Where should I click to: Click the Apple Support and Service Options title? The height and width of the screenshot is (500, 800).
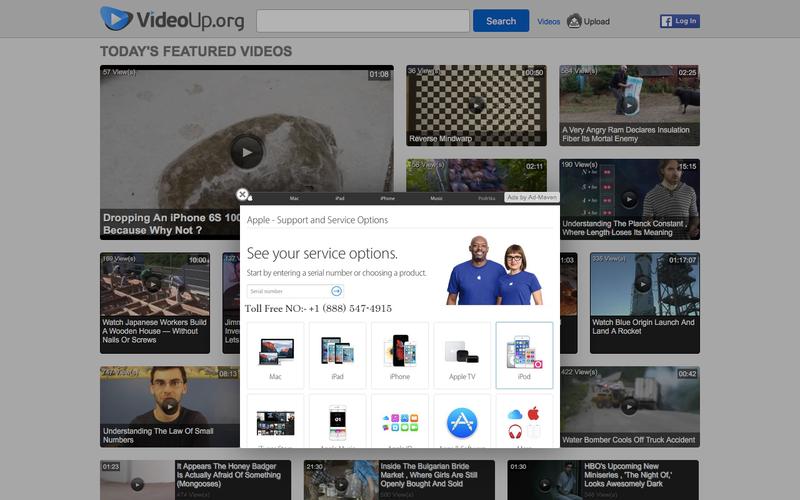317,220
